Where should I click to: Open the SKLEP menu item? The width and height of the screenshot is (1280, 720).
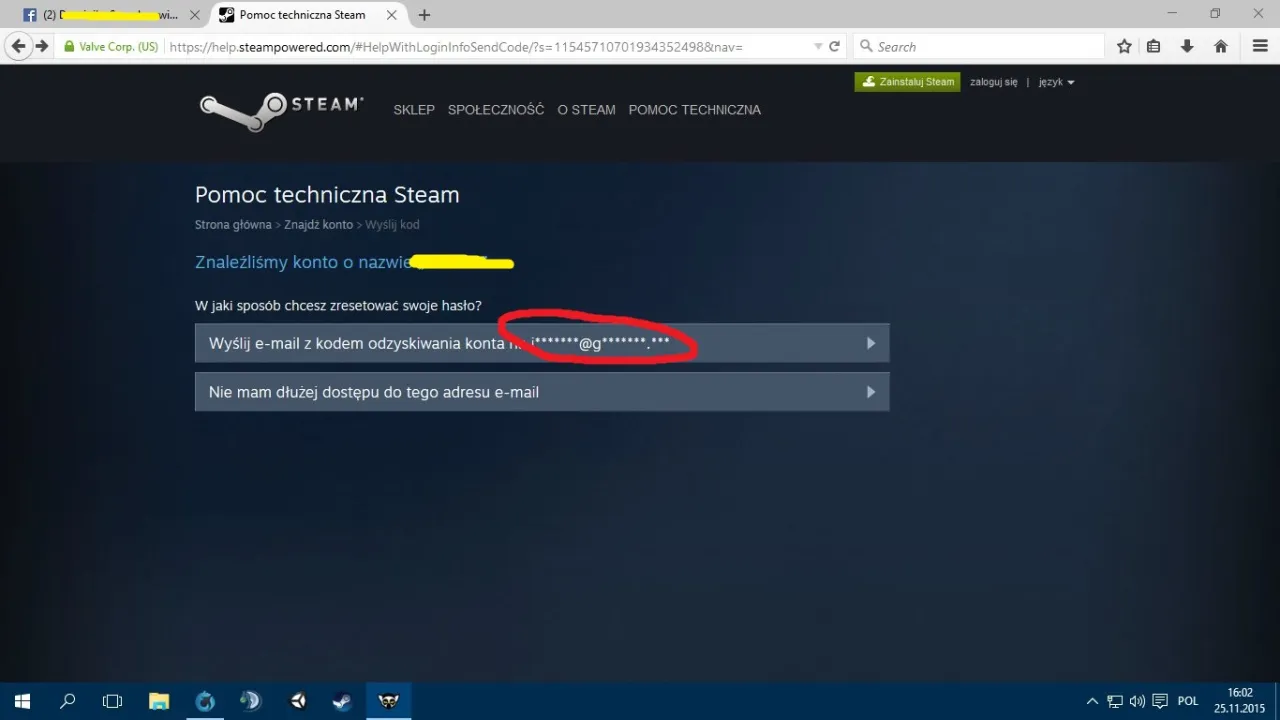click(x=414, y=110)
